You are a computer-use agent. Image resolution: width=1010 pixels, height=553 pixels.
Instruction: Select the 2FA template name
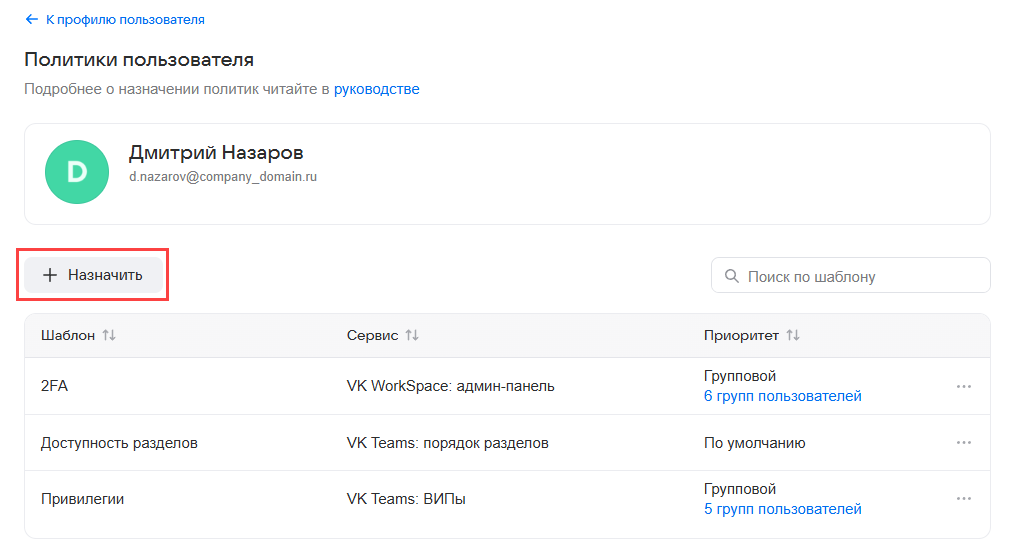[54, 386]
